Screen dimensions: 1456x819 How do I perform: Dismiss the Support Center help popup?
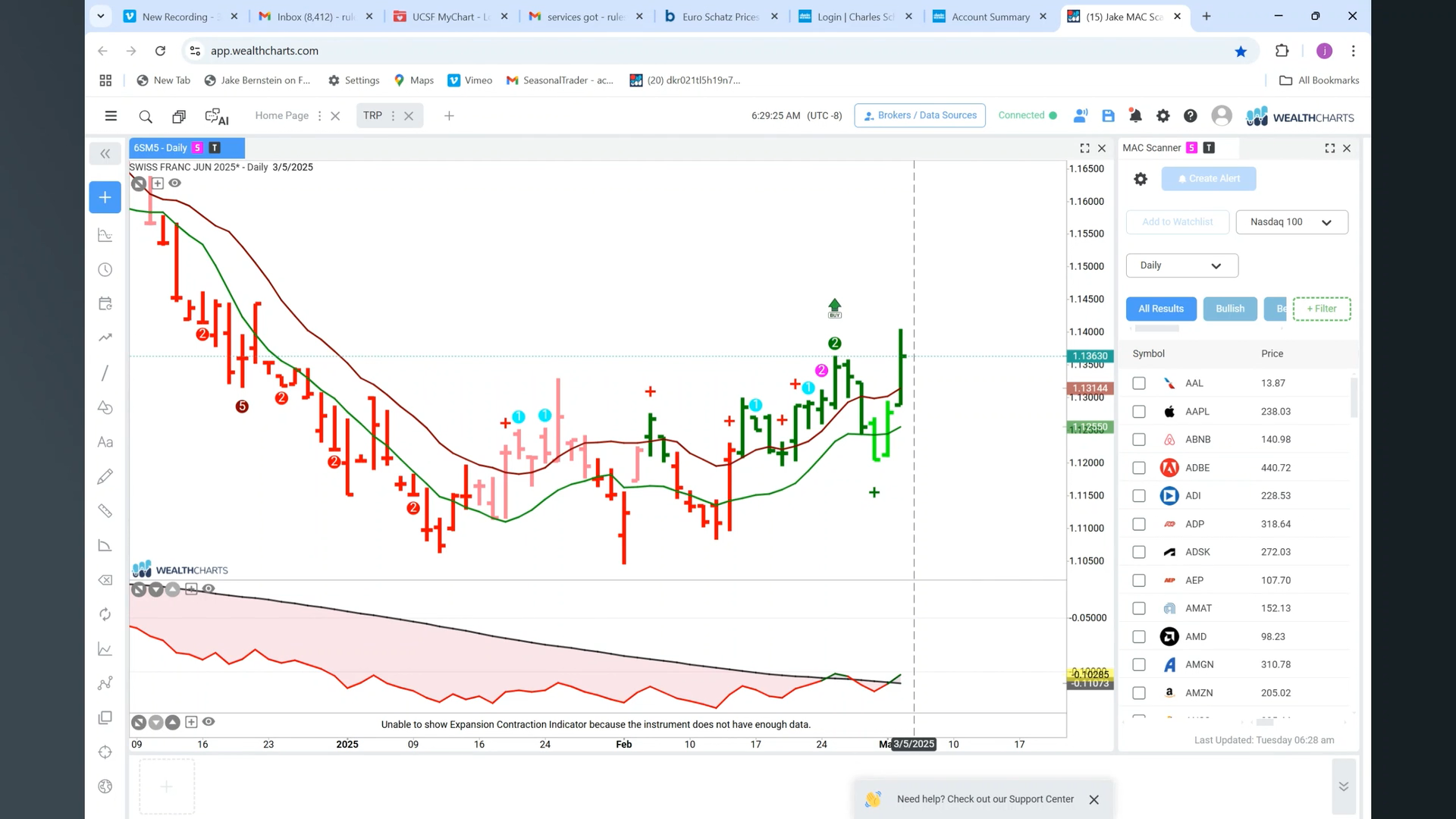(x=1094, y=800)
